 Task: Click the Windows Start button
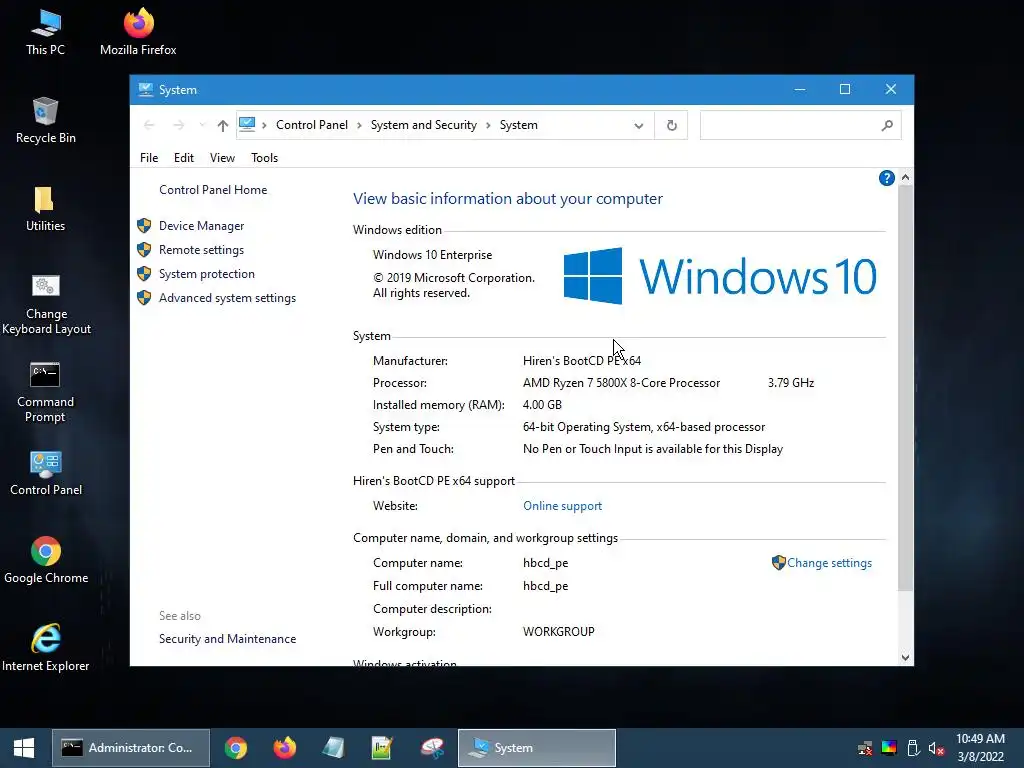[x=24, y=748]
